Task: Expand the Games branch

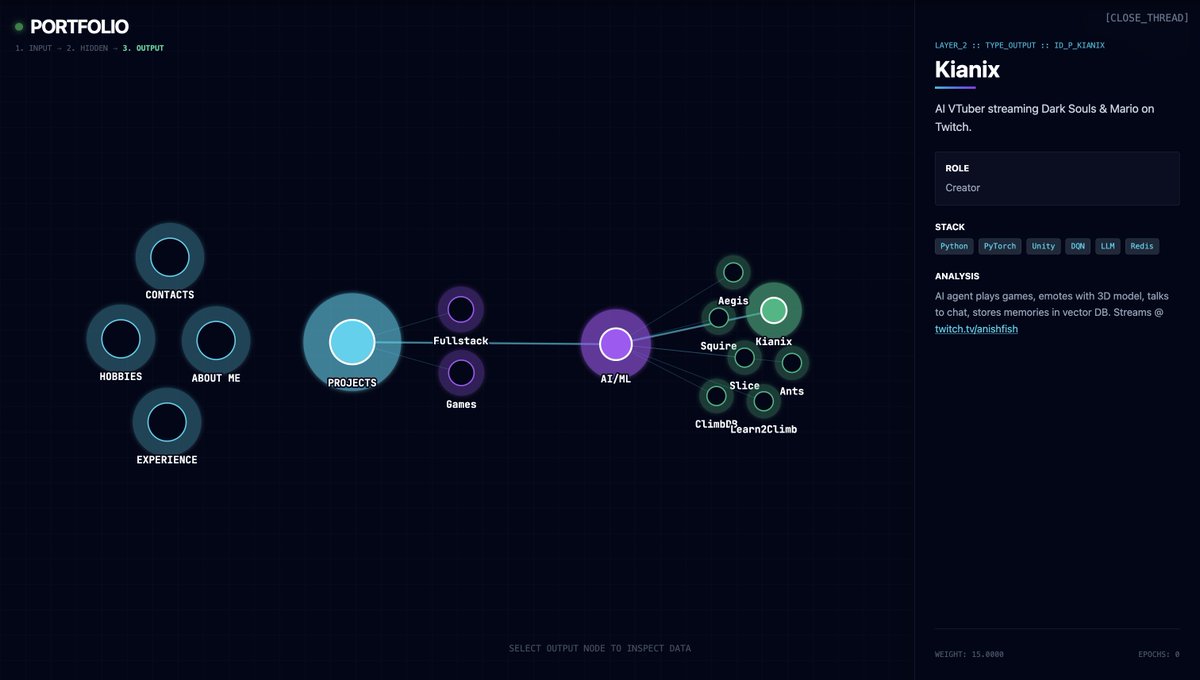Action: coord(461,373)
